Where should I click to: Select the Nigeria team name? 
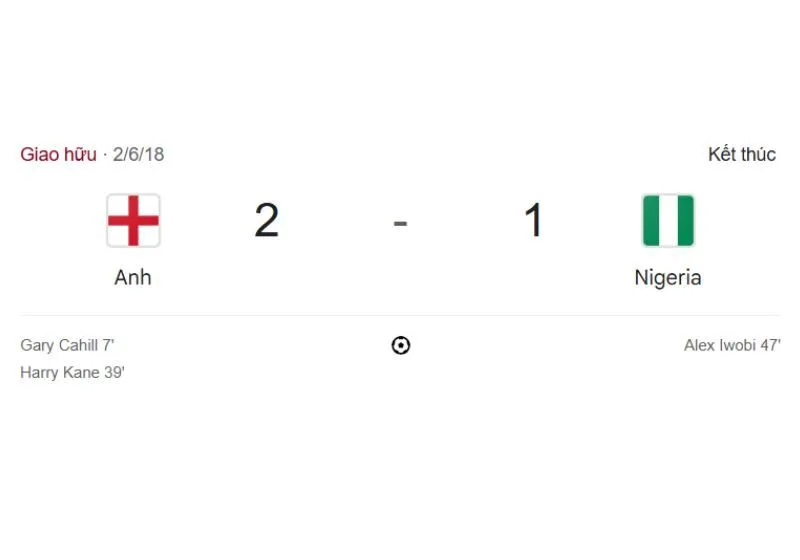click(x=668, y=277)
